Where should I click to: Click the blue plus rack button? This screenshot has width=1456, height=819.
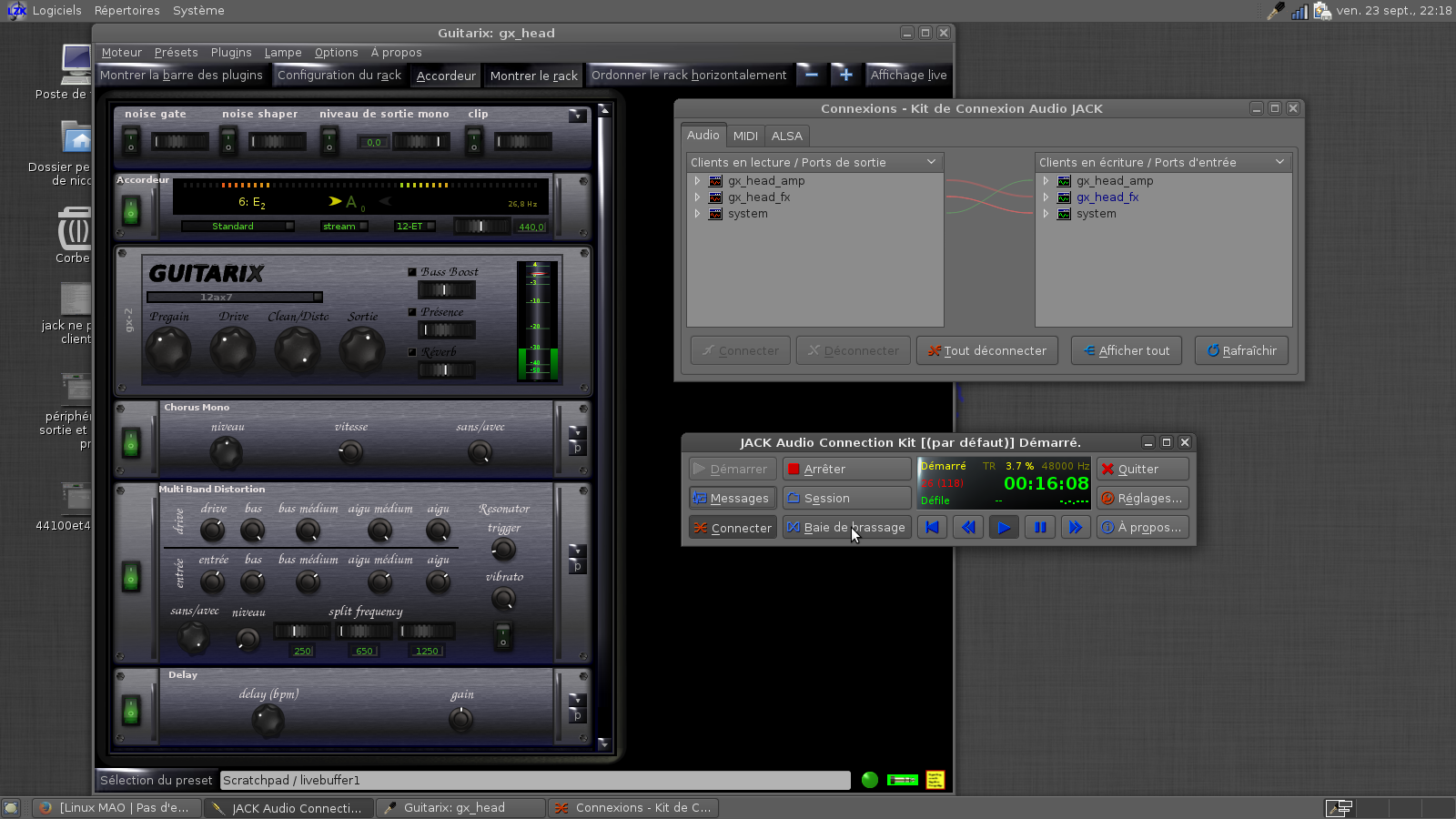click(845, 75)
